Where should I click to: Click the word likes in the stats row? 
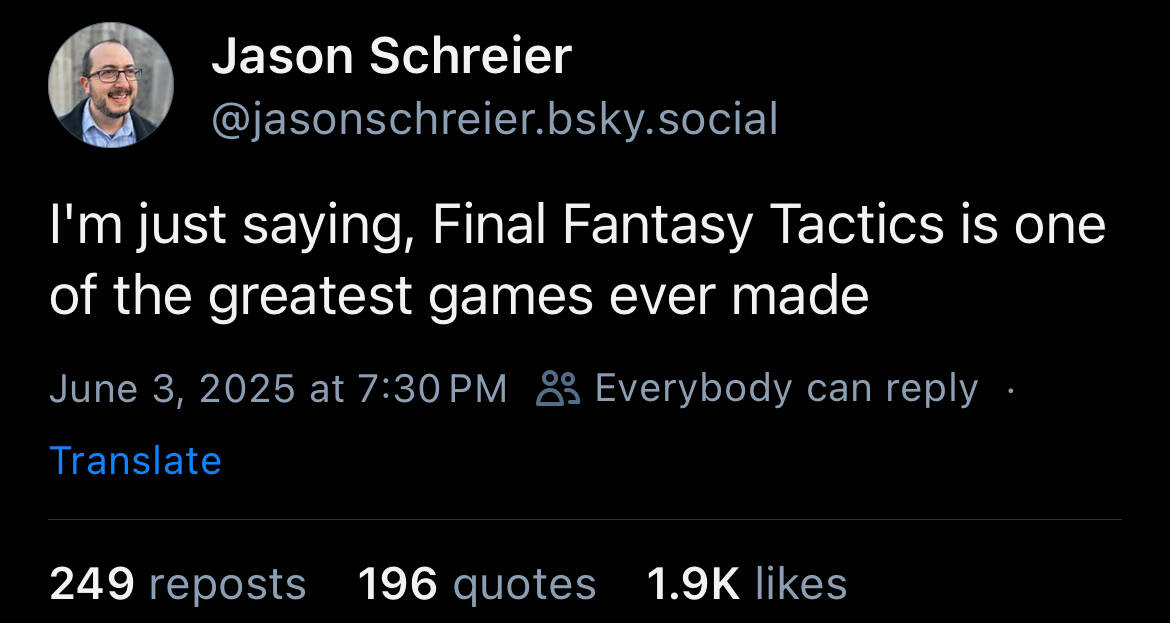pyautogui.click(x=801, y=584)
